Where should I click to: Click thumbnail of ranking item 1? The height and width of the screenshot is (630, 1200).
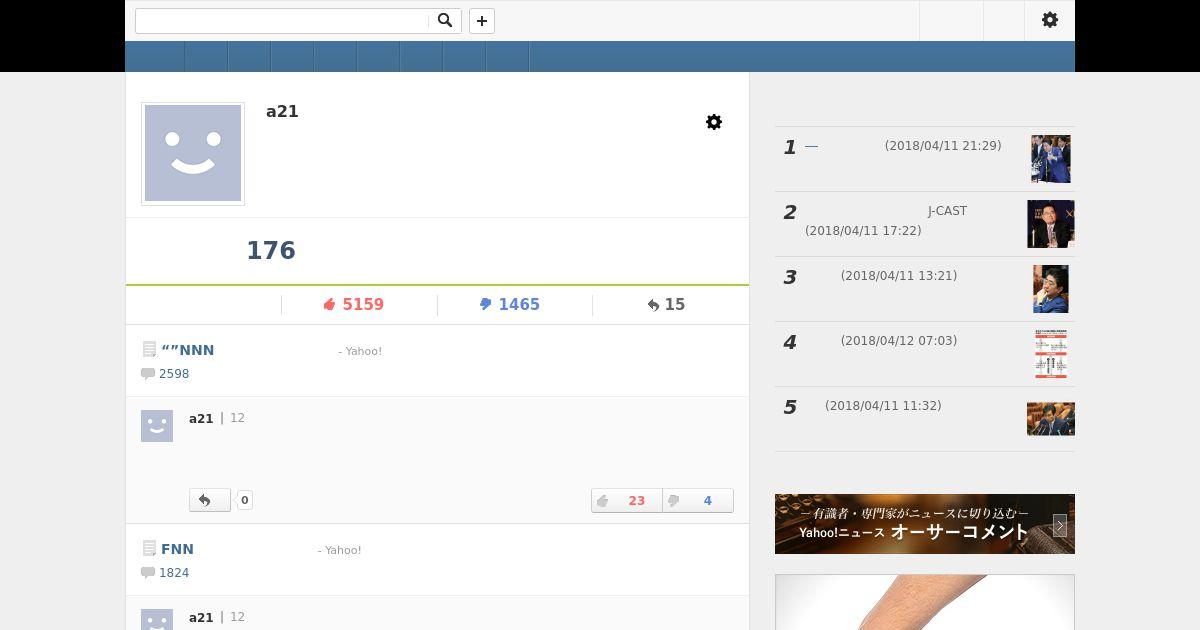pyautogui.click(x=1051, y=159)
